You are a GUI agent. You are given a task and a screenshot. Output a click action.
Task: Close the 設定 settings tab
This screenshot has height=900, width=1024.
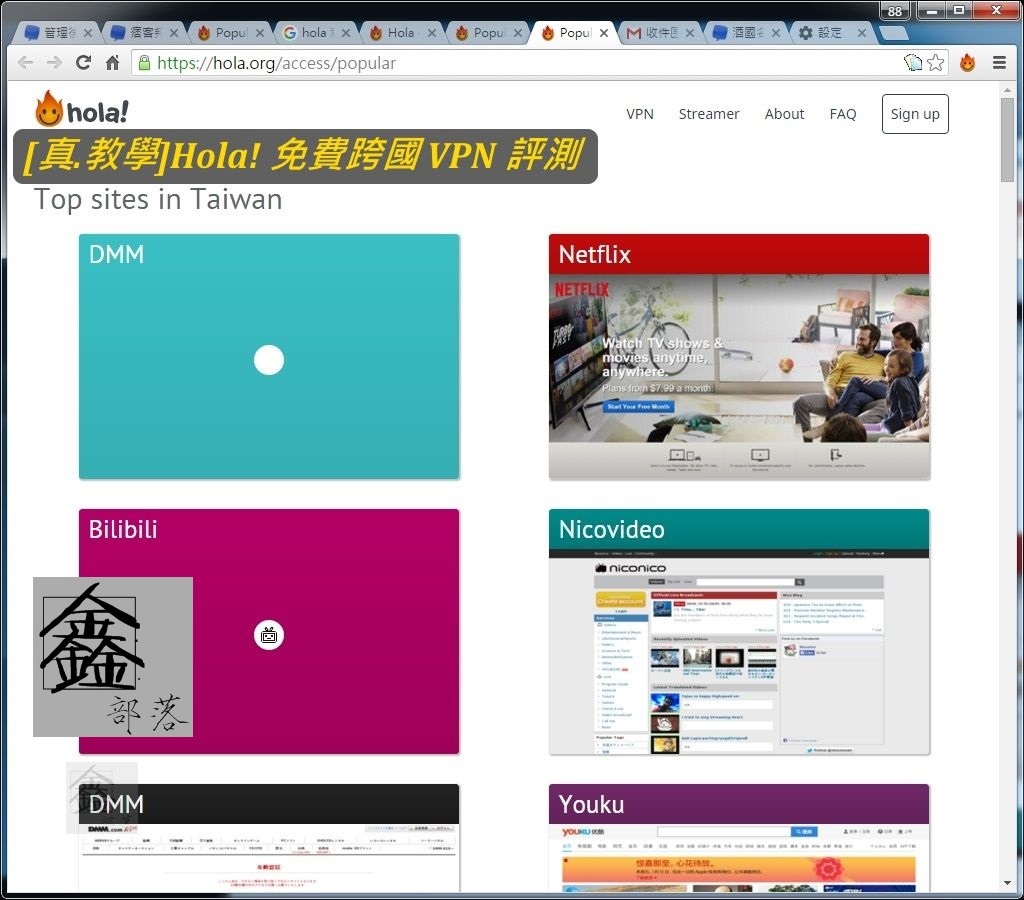pos(862,33)
